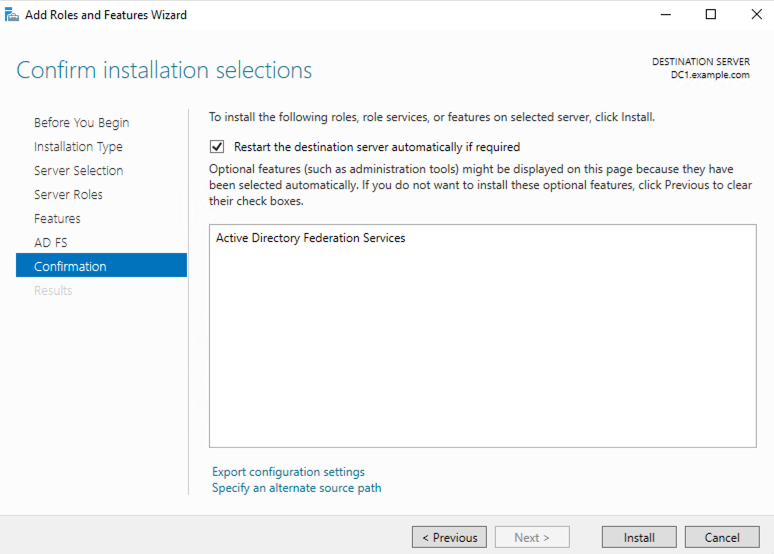This screenshot has height=554, width=774.
Task: Select the highlighted Confirmation step
Action: click(101, 266)
